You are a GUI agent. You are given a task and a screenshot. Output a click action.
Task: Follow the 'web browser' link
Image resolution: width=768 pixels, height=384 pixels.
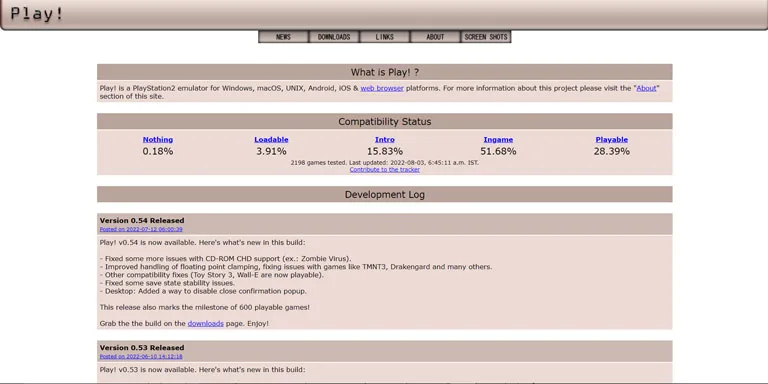click(382, 88)
